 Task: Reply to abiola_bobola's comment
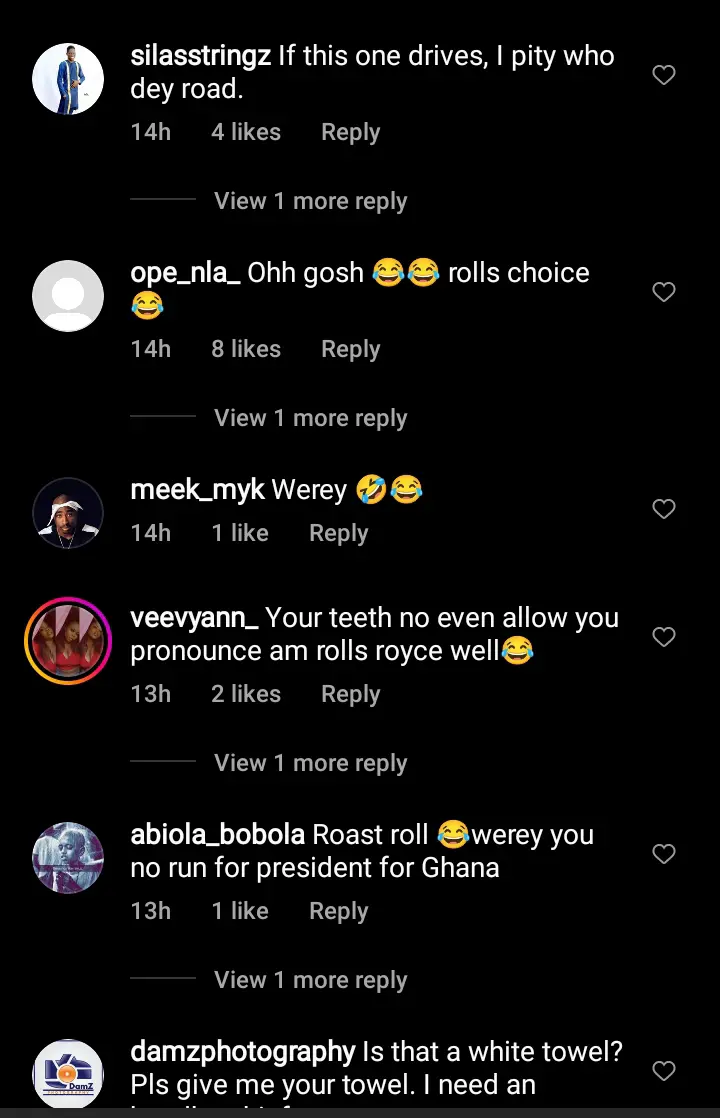338,911
